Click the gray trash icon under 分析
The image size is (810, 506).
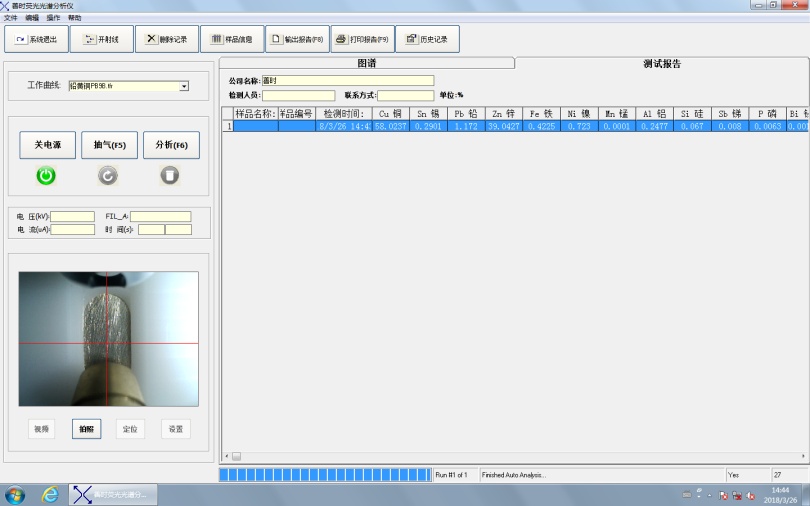[169, 176]
